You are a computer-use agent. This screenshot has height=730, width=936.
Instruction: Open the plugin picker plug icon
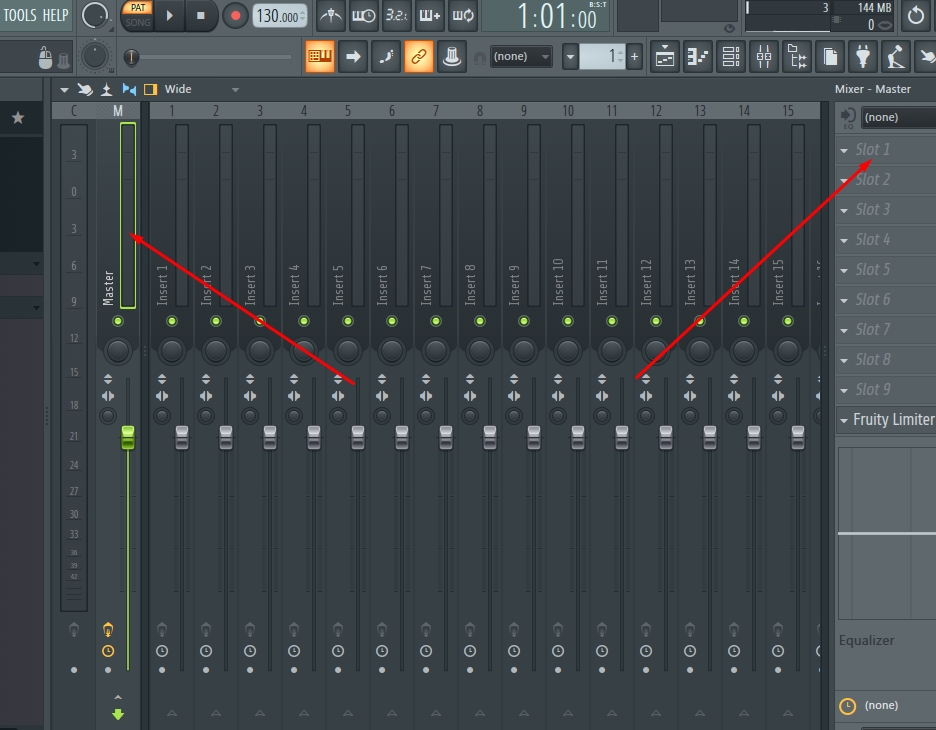pos(863,57)
